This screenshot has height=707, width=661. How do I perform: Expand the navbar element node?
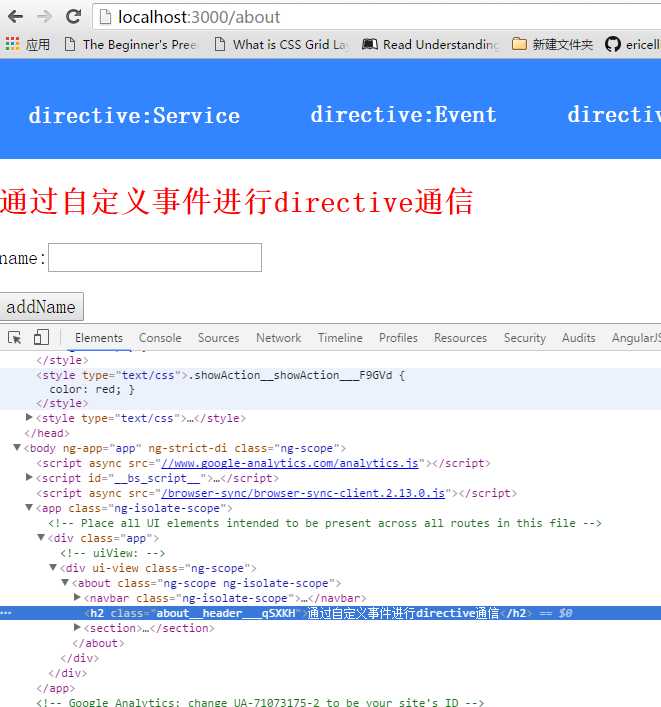77,597
